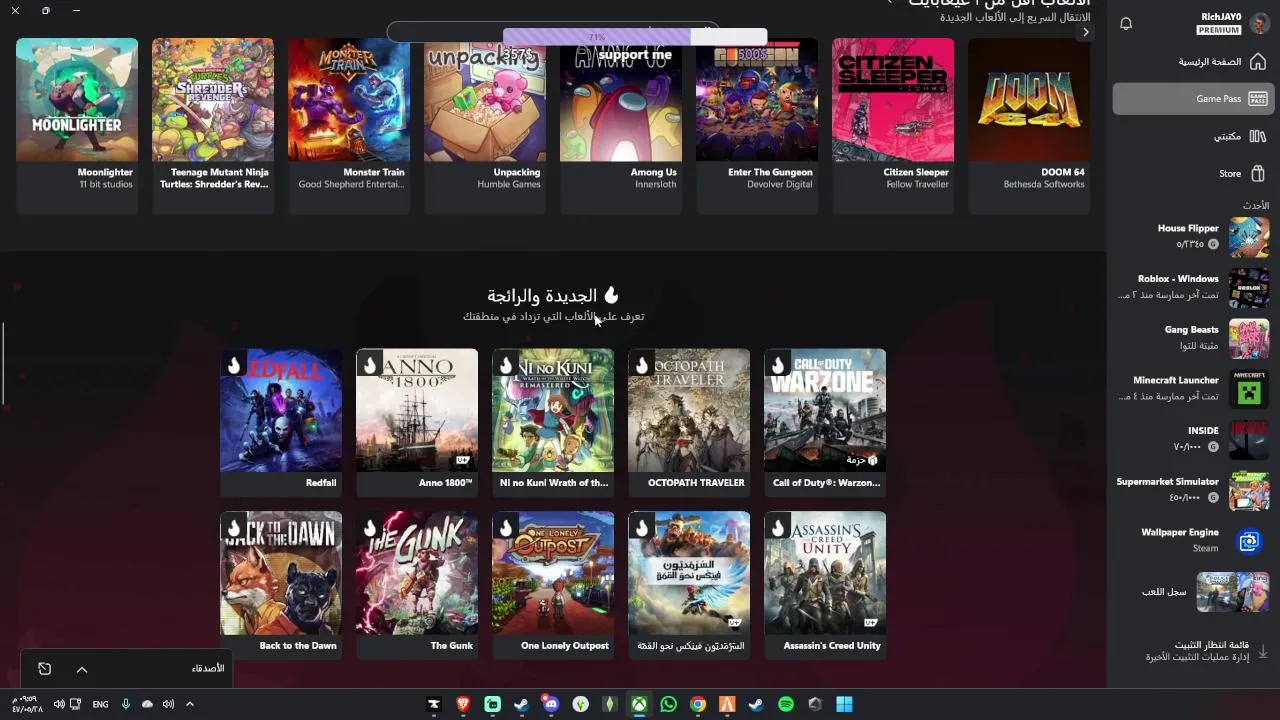Image resolution: width=1280 pixels, height=720 pixels.
Task: Open the OneDrive cloud tray icon
Action: [147, 704]
